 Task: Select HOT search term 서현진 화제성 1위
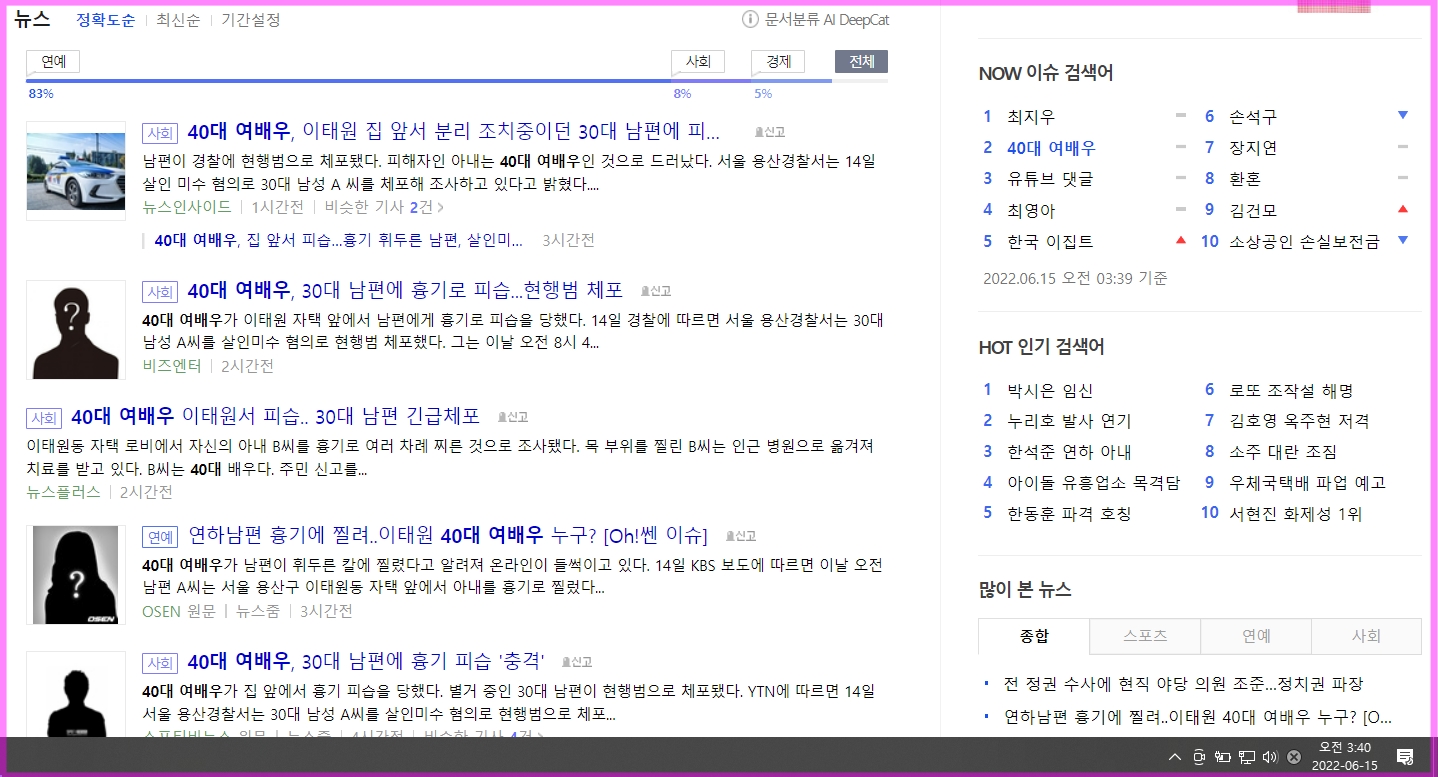(1295, 514)
